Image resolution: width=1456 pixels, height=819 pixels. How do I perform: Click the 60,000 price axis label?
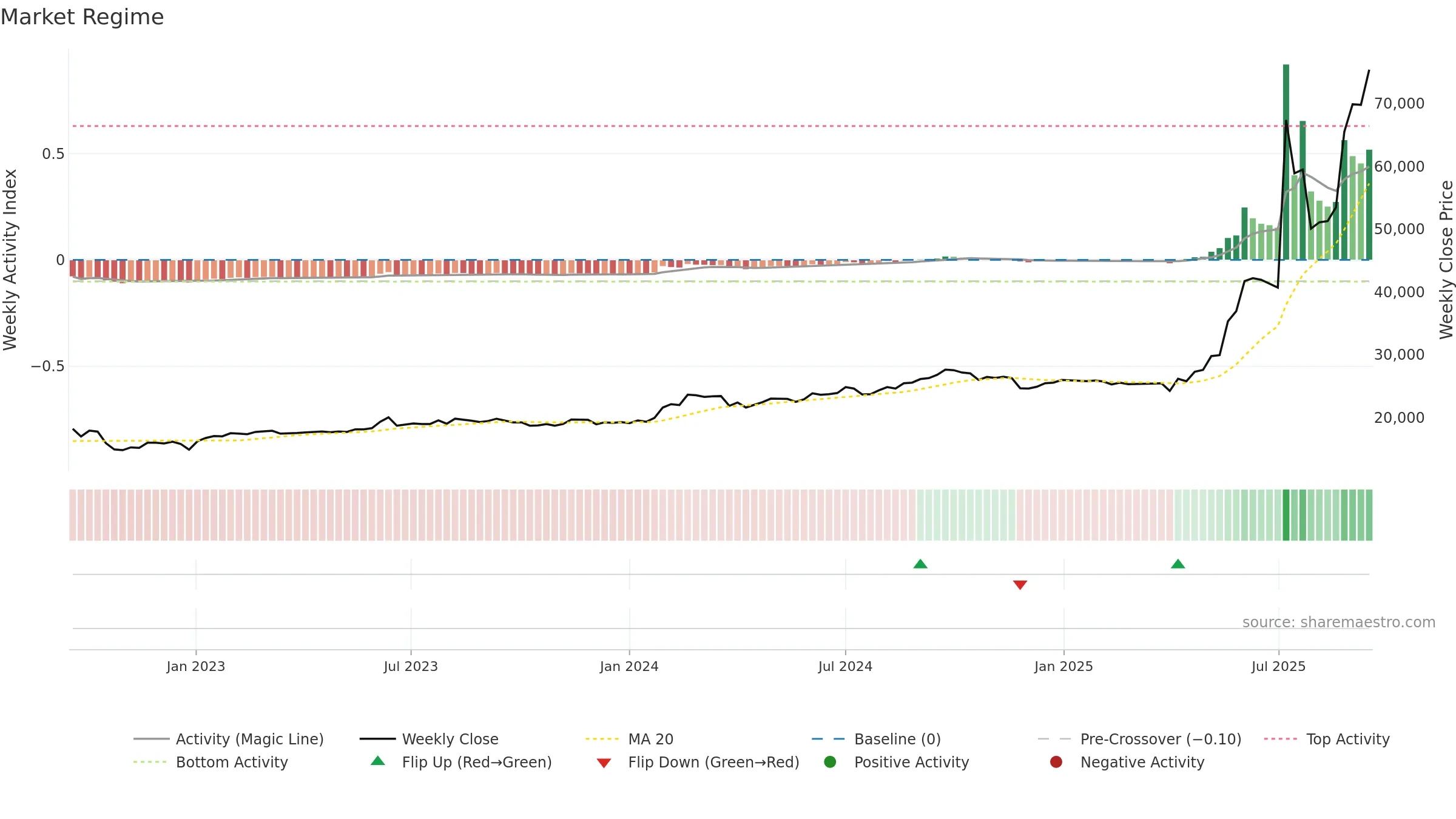click(1399, 167)
